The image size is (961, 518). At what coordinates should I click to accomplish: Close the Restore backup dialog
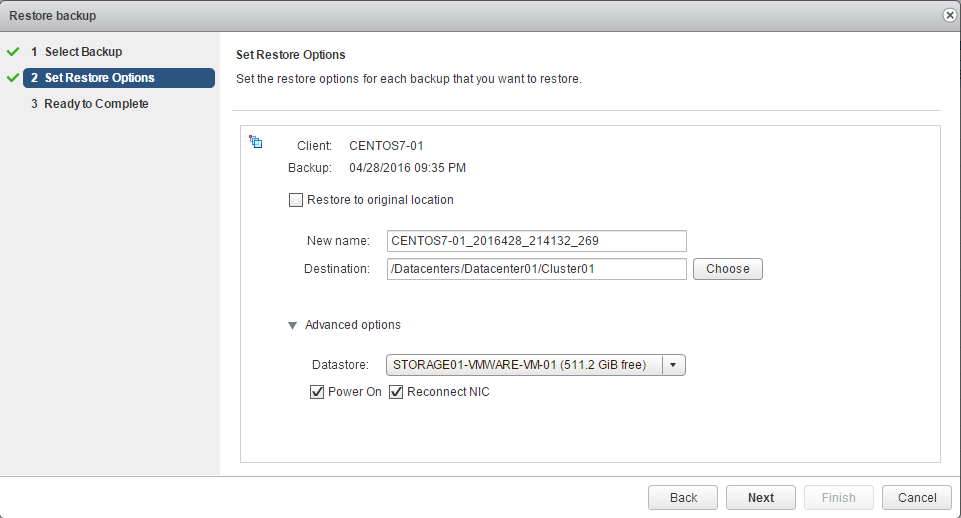(949, 15)
